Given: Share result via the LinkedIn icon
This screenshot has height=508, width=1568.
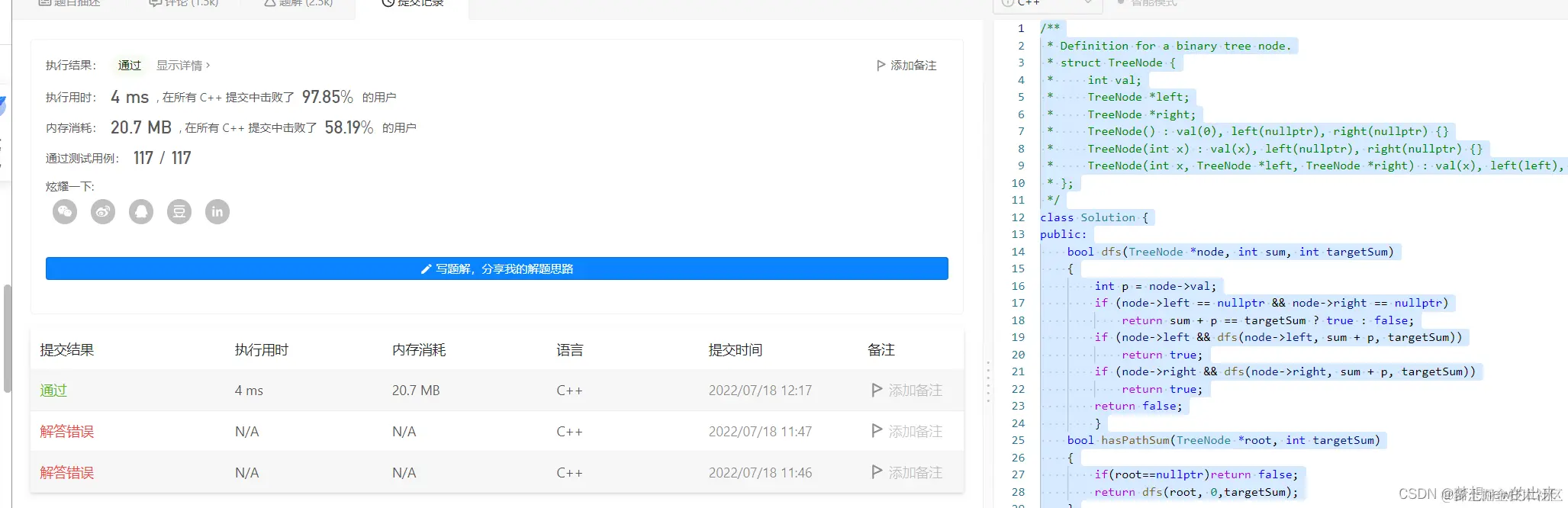Looking at the screenshot, I should click(x=217, y=211).
